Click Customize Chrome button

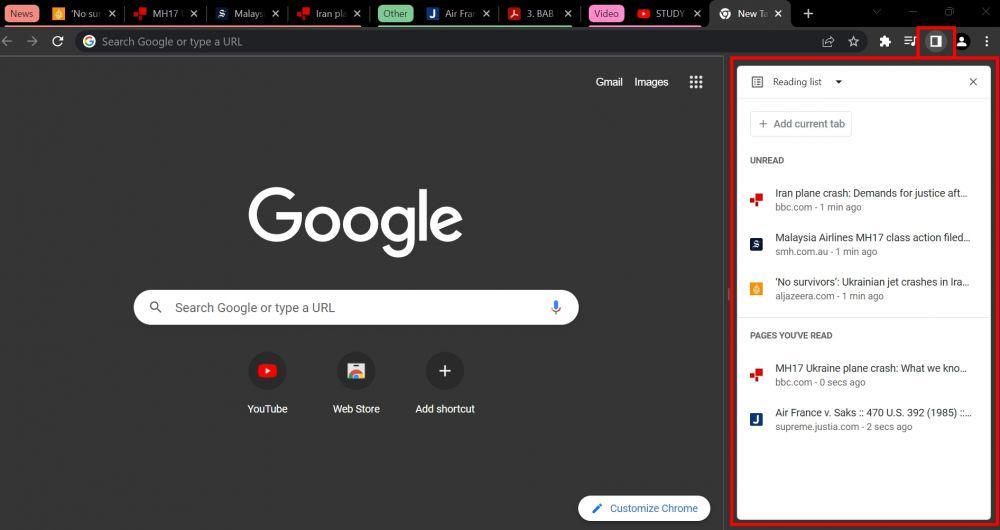click(644, 508)
